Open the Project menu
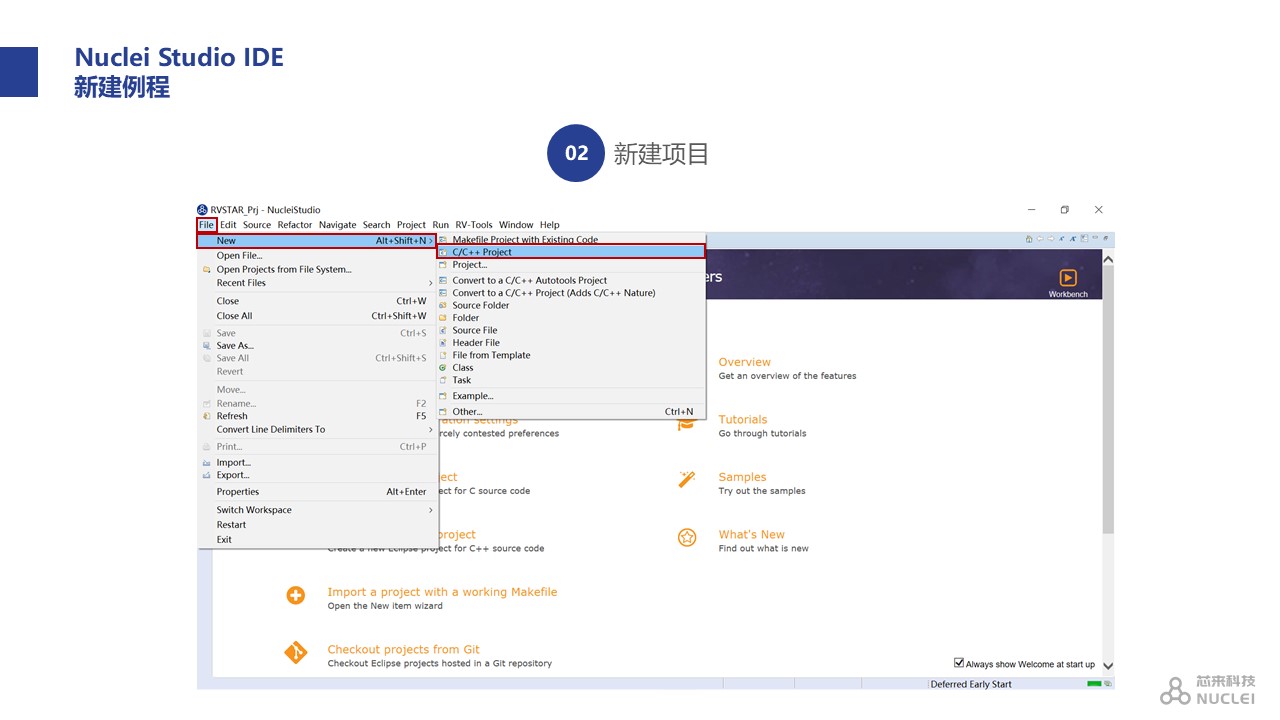The image size is (1280, 720). coord(411,225)
